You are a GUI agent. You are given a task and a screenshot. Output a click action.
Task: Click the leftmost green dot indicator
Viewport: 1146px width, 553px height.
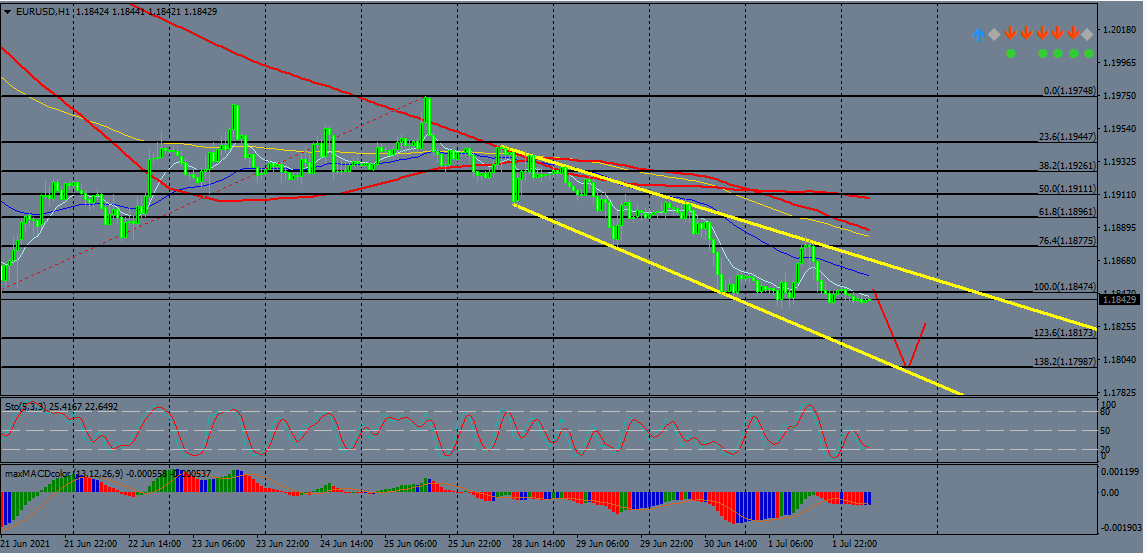point(1010,54)
